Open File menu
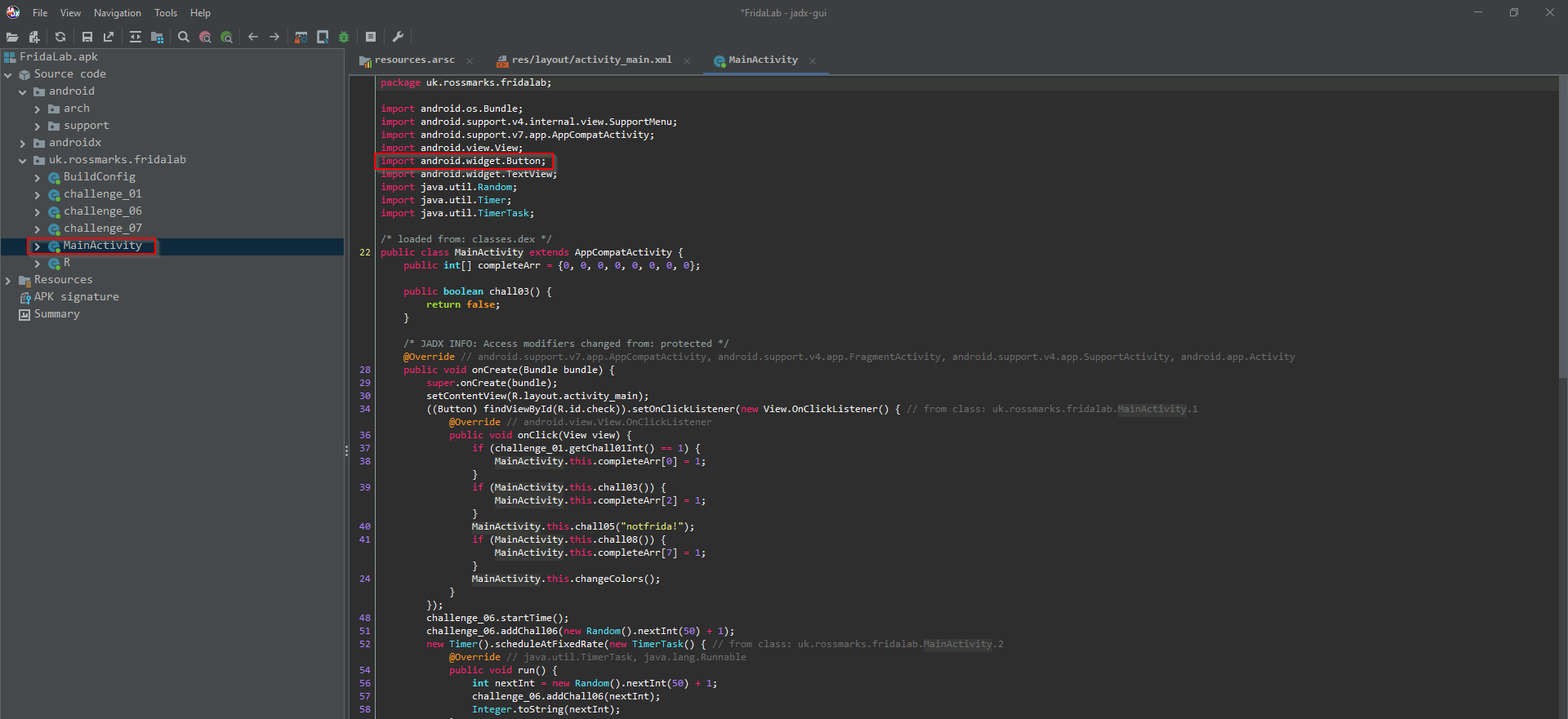Viewport: 1568px width, 719px height. (40, 13)
